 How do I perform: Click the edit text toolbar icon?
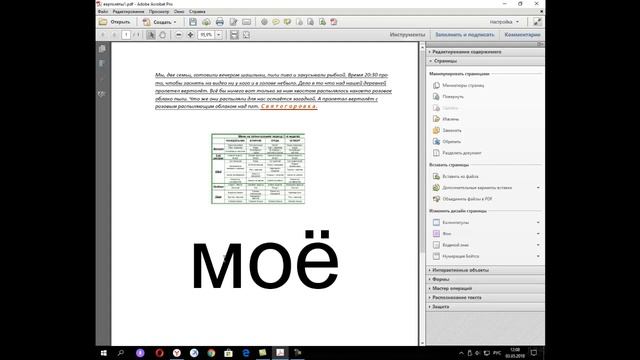click(233, 22)
